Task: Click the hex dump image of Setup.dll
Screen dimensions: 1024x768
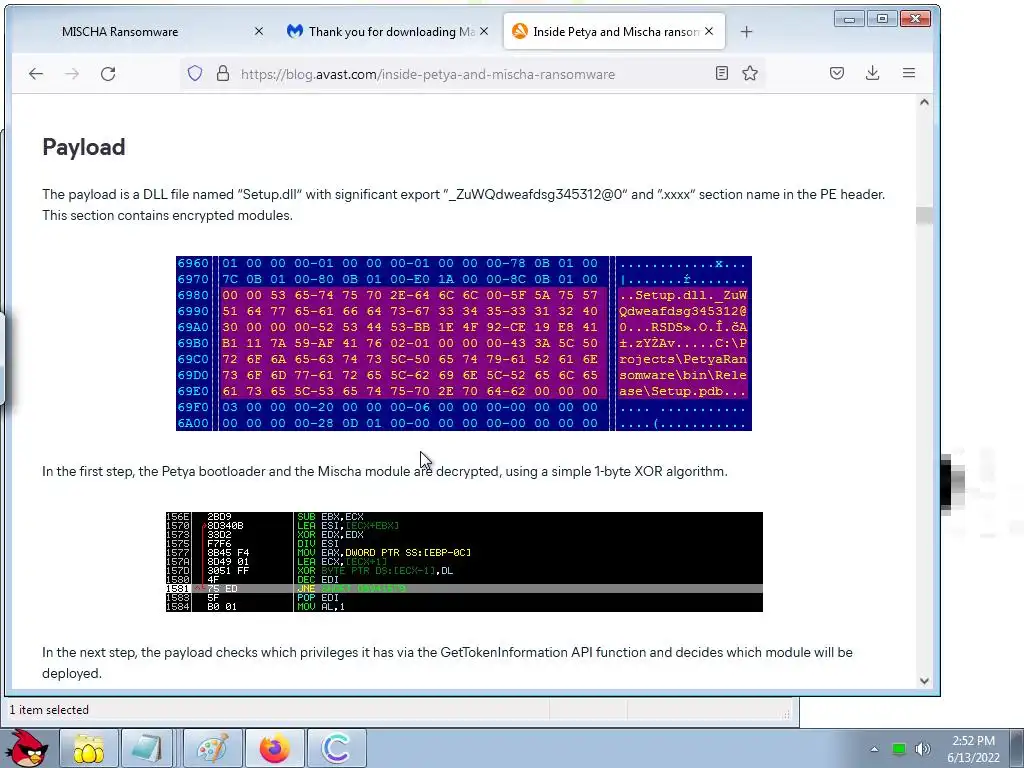Action: [464, 344]
